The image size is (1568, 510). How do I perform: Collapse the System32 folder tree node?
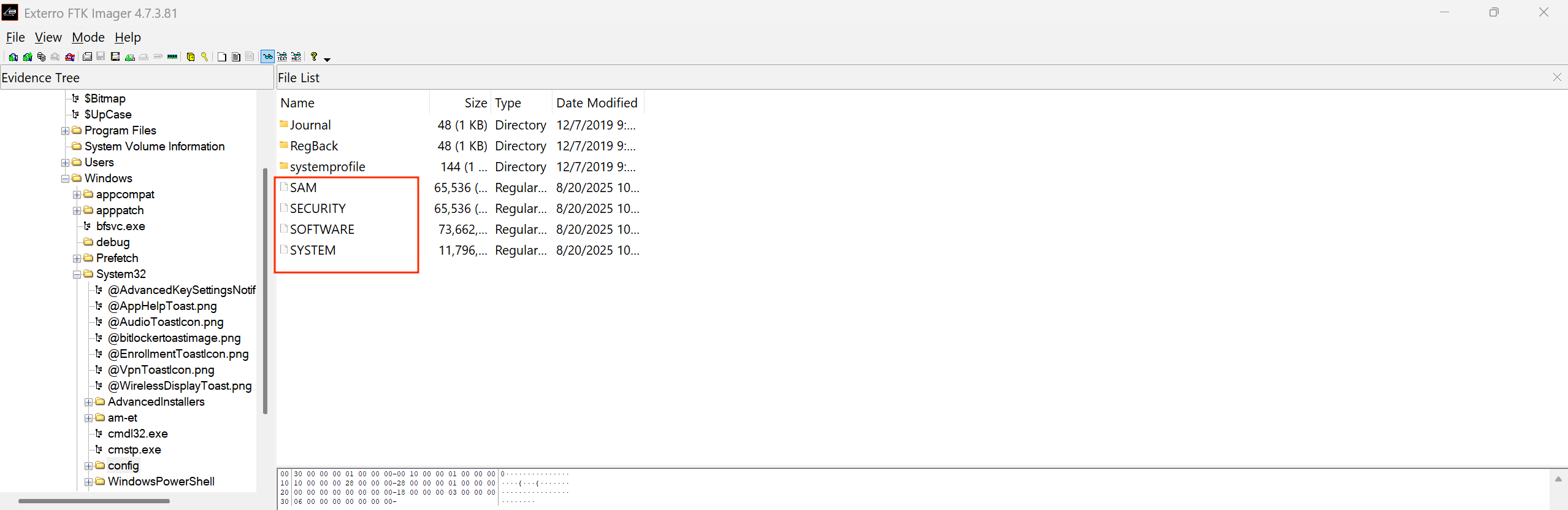(x=77, y=274)
